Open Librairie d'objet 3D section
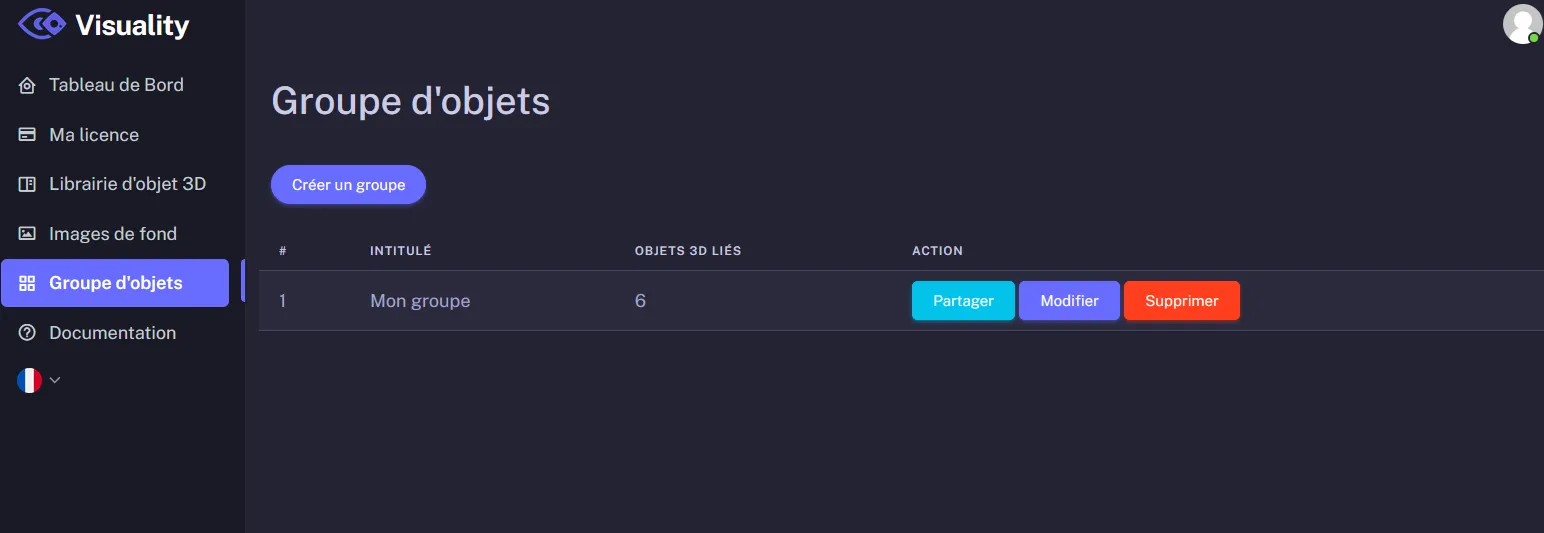 coord(127,184)
